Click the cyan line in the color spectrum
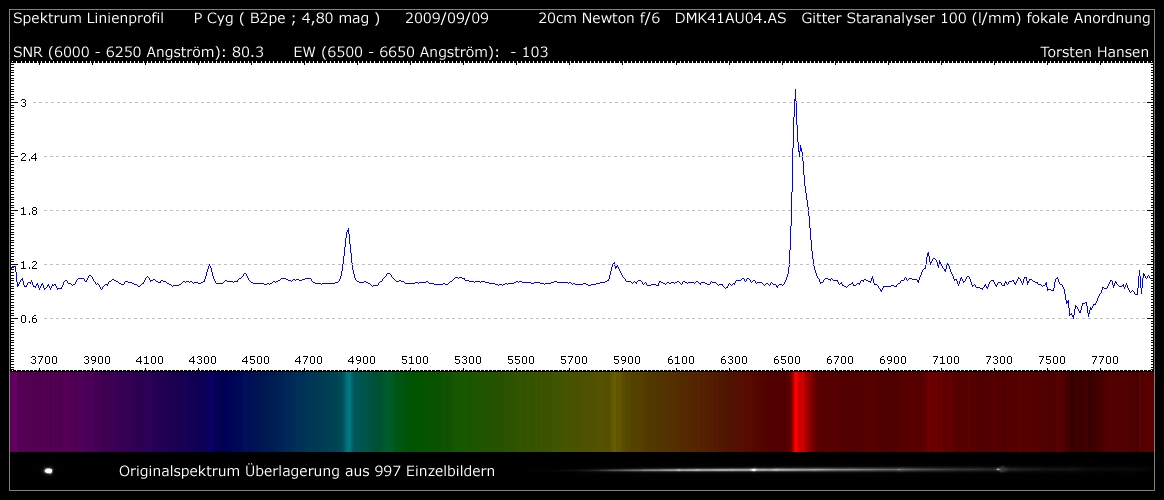This screenshot has width=1164, height=500. pyautogui.click(x=348, y=411)
